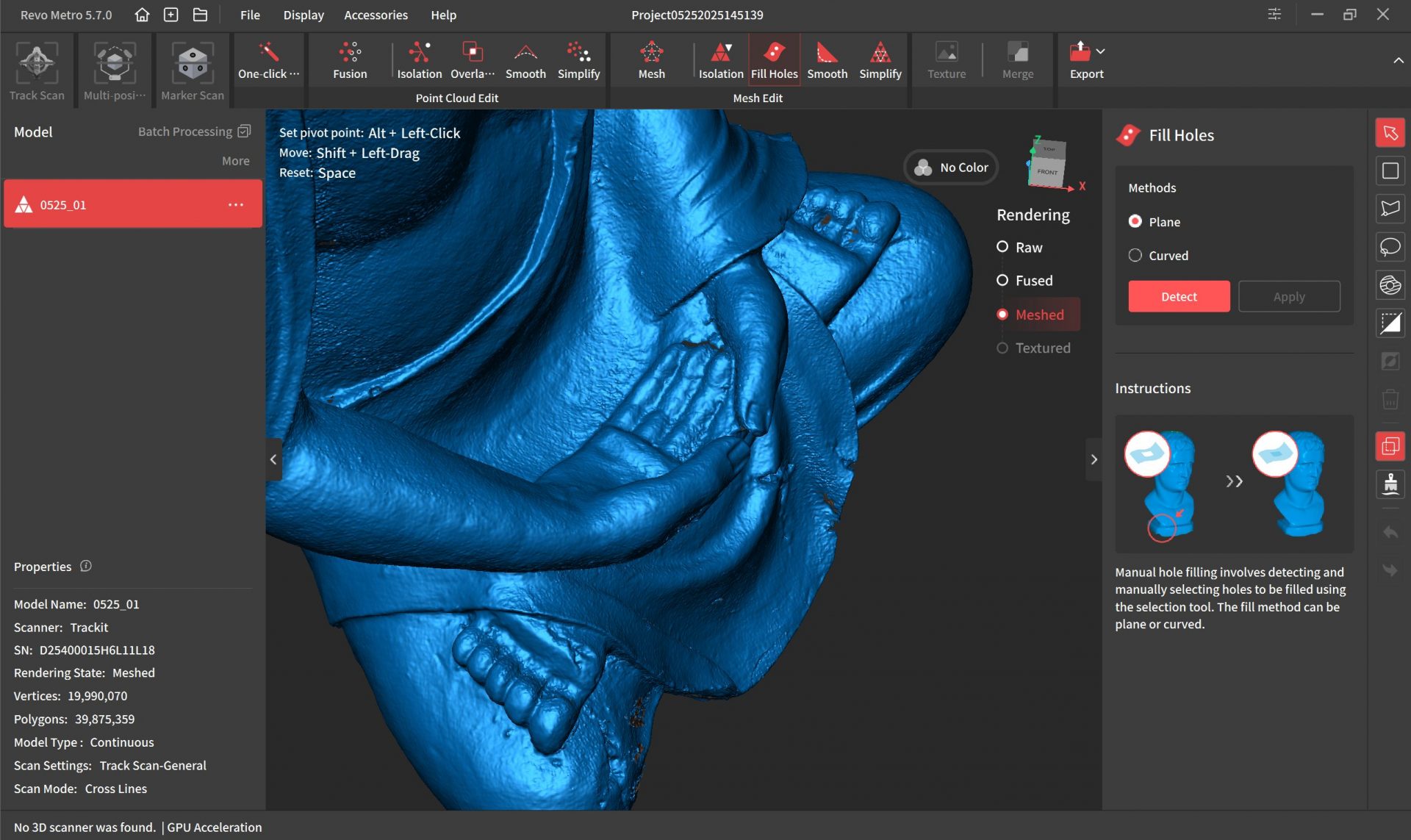Switch rendering to Fused
The image size is (1411, 840).
tap(1002, 281)
